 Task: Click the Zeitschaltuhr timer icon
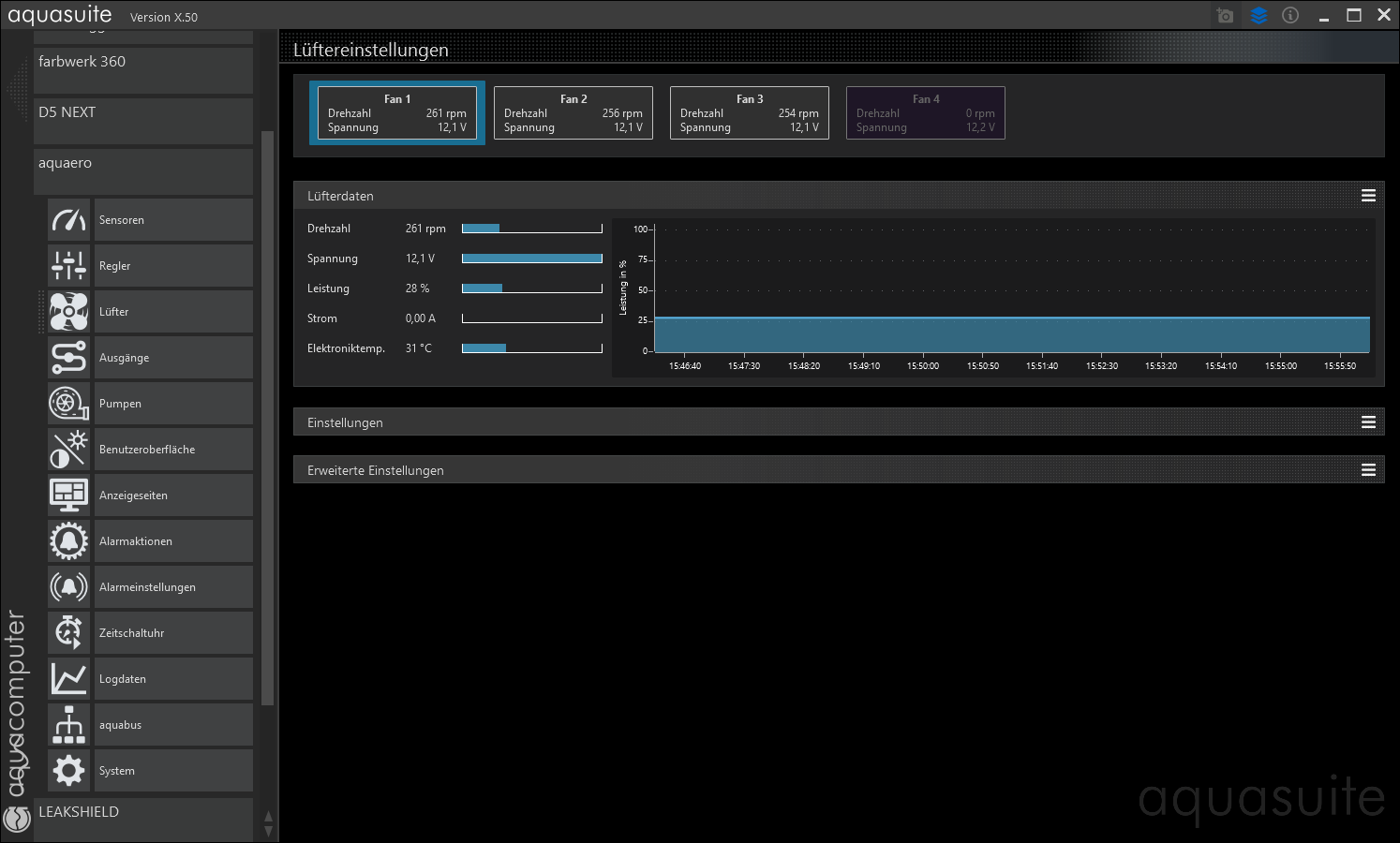click(68, 633)
